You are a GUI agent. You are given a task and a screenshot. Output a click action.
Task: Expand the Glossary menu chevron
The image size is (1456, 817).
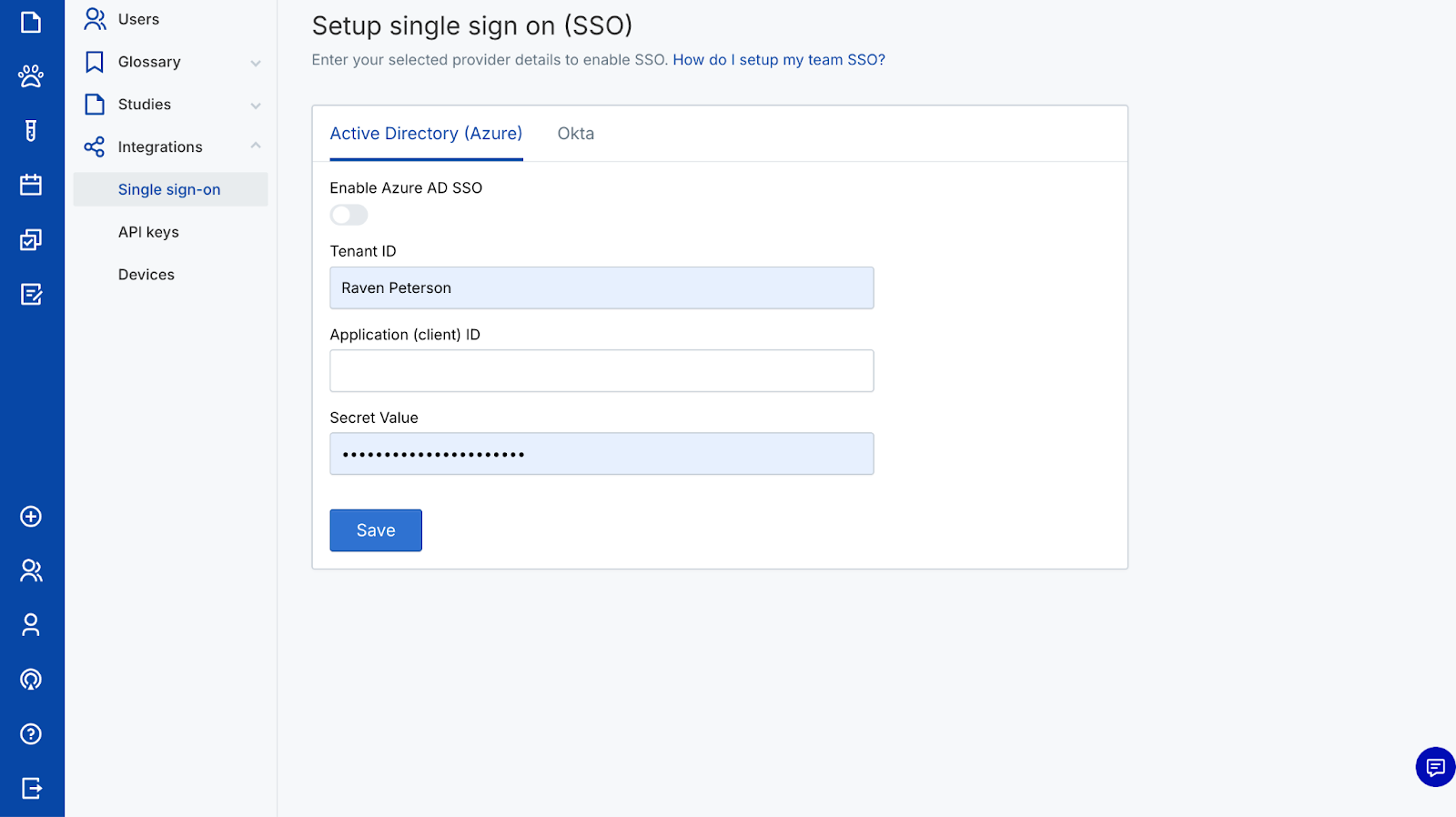256,63
